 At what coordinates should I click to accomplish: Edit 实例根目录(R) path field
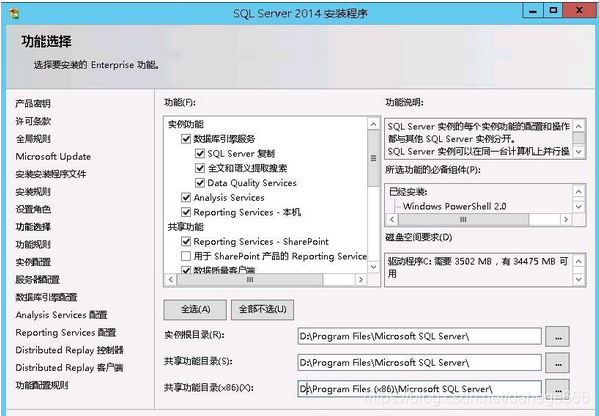pyautogui.click(x=419, y=337)
